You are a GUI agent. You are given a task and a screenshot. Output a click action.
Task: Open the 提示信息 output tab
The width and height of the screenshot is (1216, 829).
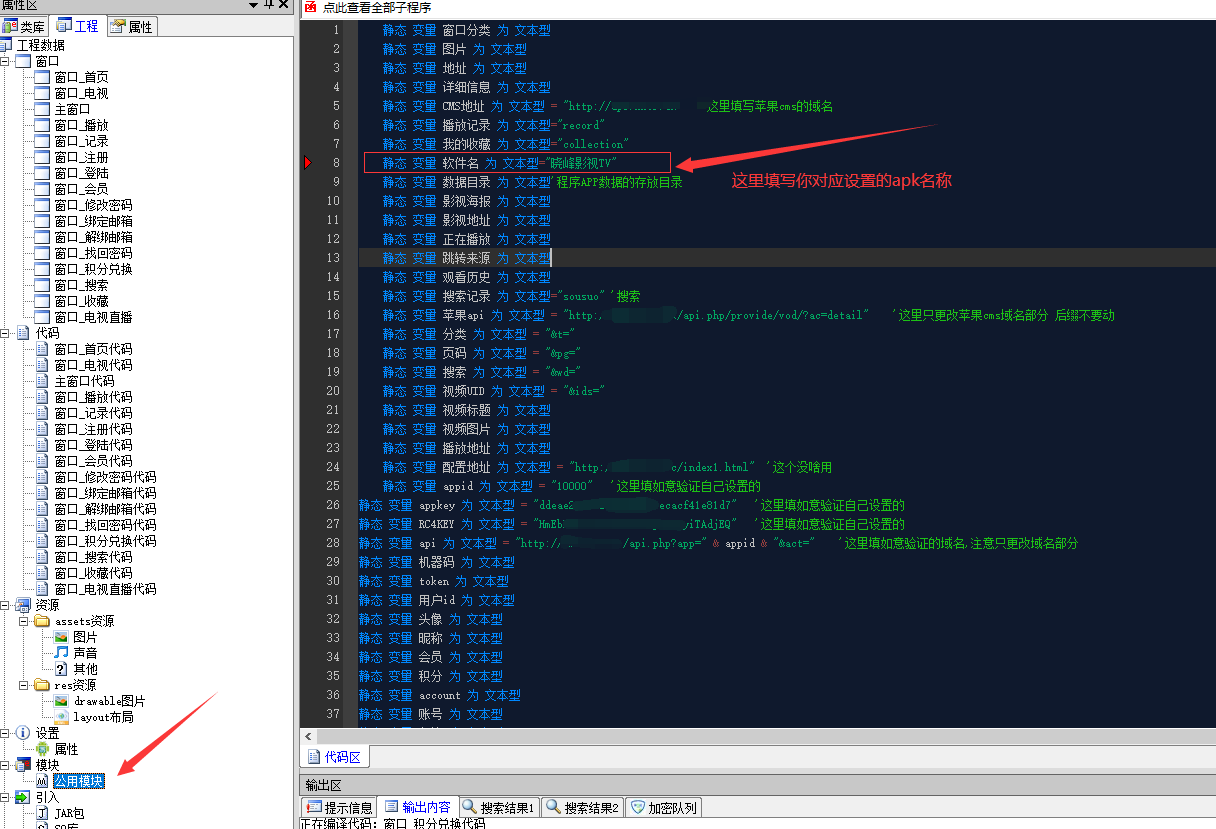(x=339, y=807)
